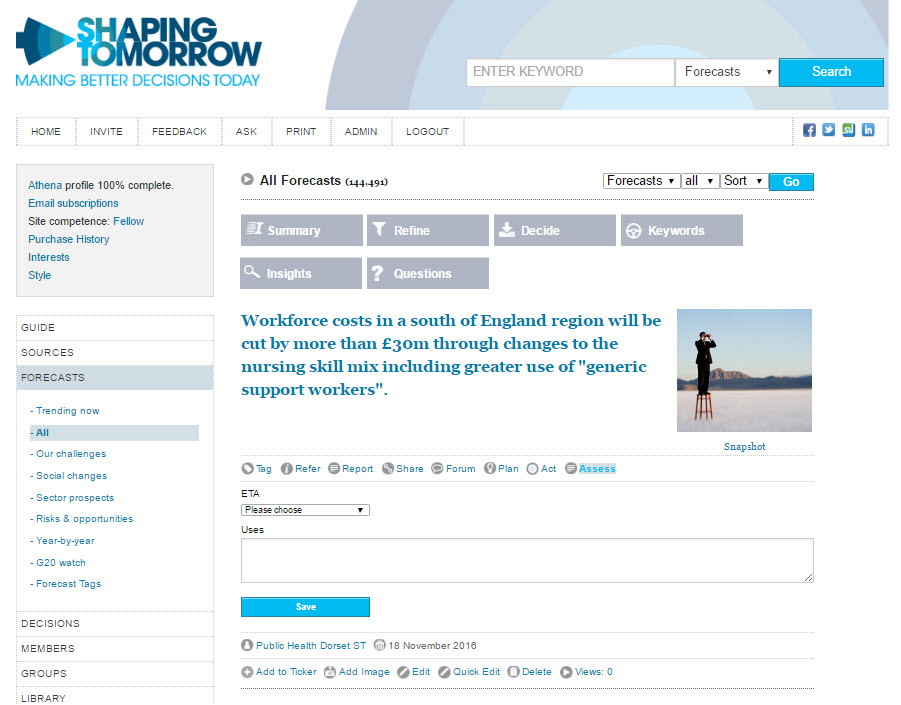Click the Assess icon
This screenshot has width=901, height=705.
(x=571, y=469)
